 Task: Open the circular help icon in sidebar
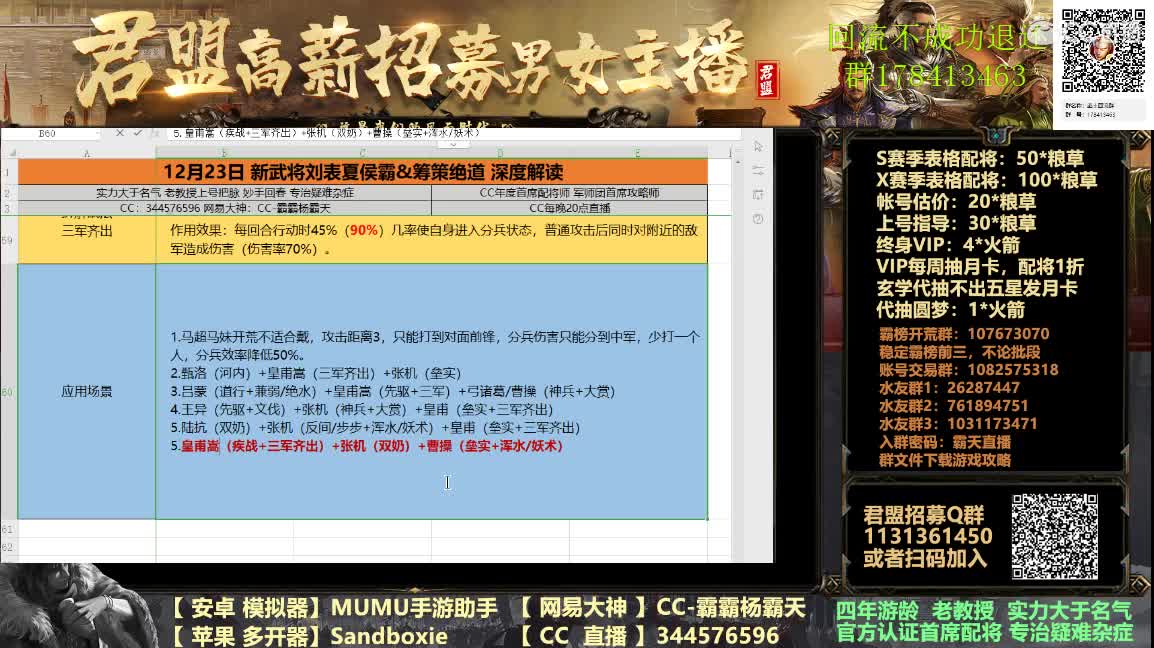pos(758,219)
